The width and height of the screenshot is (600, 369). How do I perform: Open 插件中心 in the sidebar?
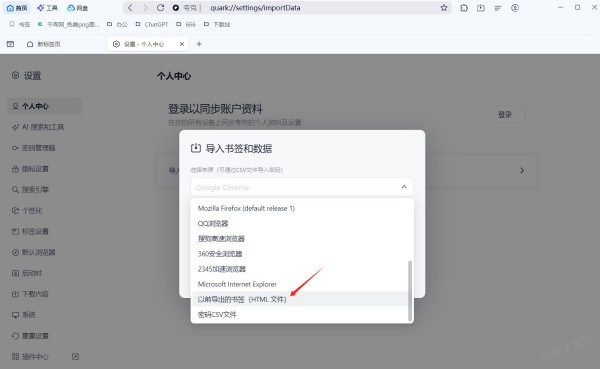pyautogui.click(x=31, y=356)
